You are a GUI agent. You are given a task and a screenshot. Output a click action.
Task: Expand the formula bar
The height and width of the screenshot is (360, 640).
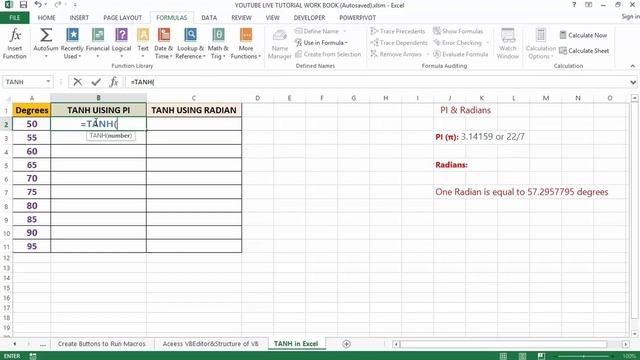633,82
